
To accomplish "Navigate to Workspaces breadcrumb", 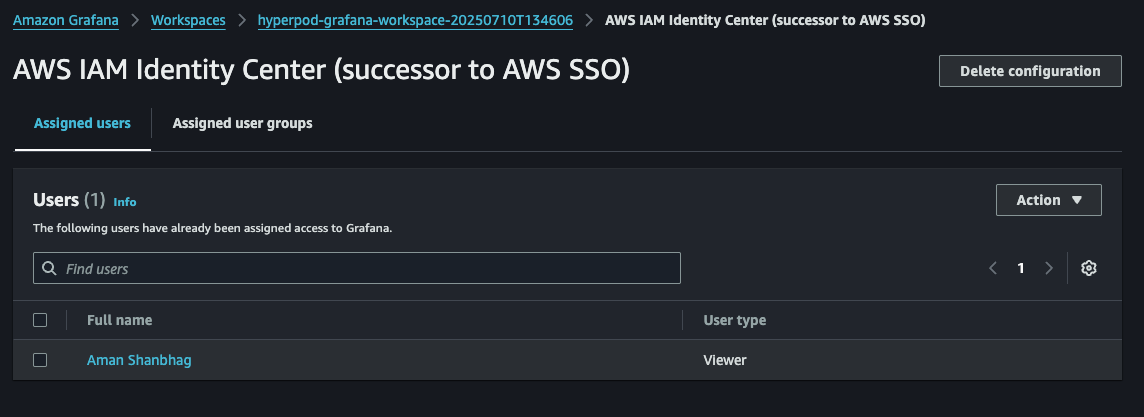I will pyautogui.click(x=188, y=19).
